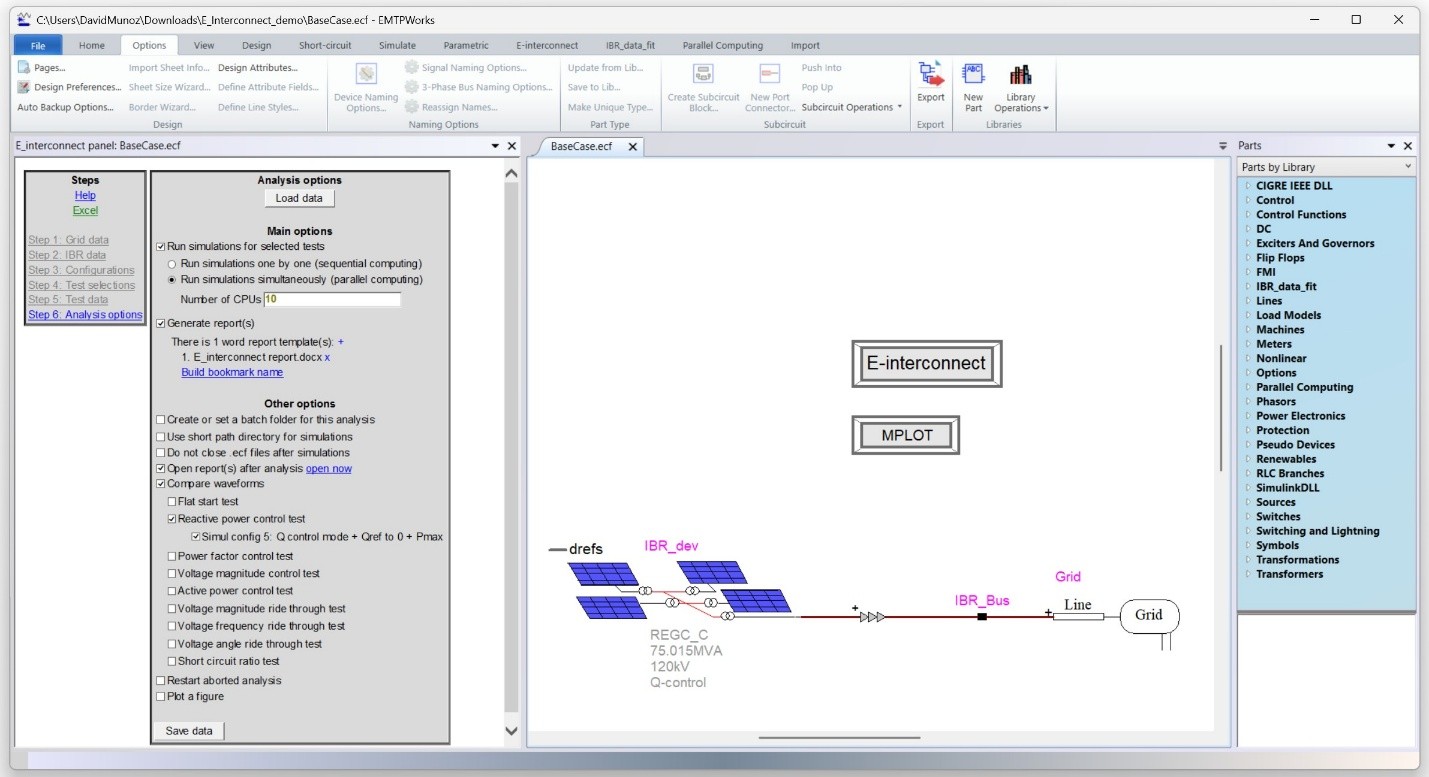Click the Export icon in the ribbon
This screenshot has height=777, width=1429.
click(x=931, y=76)
